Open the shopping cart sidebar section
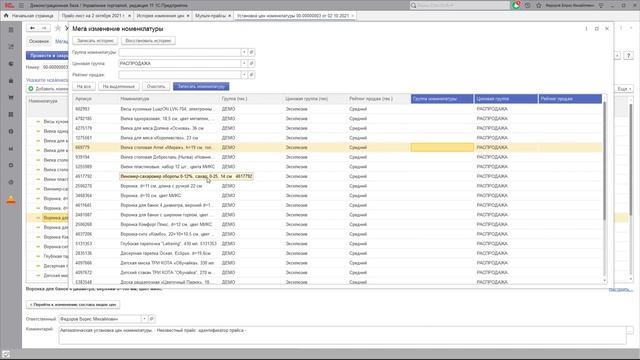Image resolution: width=640 pixels, height=360 pixels. click(x=11, y=98)
